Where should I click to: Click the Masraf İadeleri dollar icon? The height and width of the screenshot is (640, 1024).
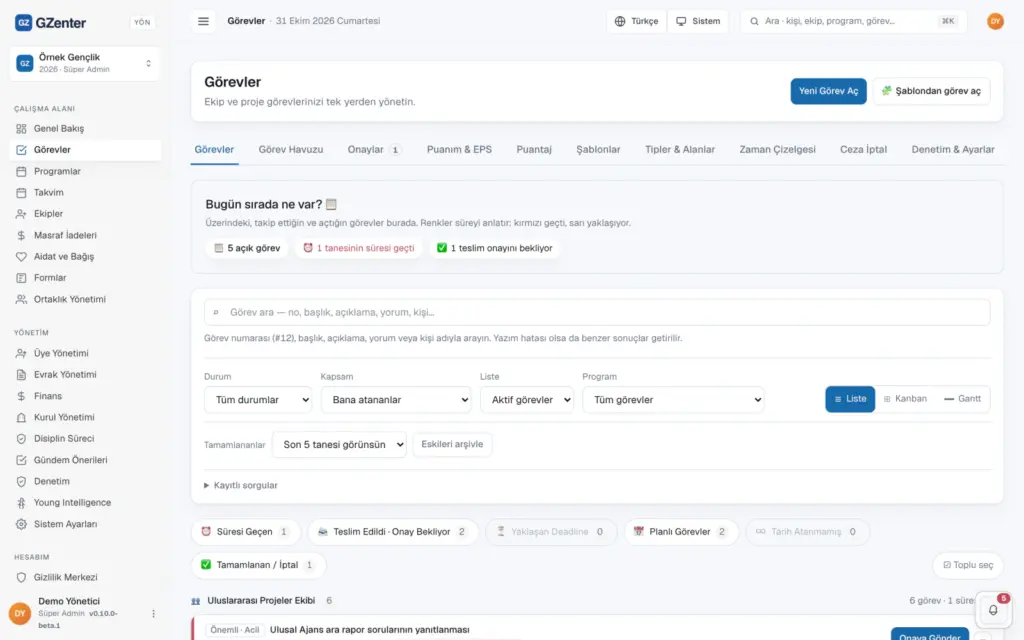[22, 235]
